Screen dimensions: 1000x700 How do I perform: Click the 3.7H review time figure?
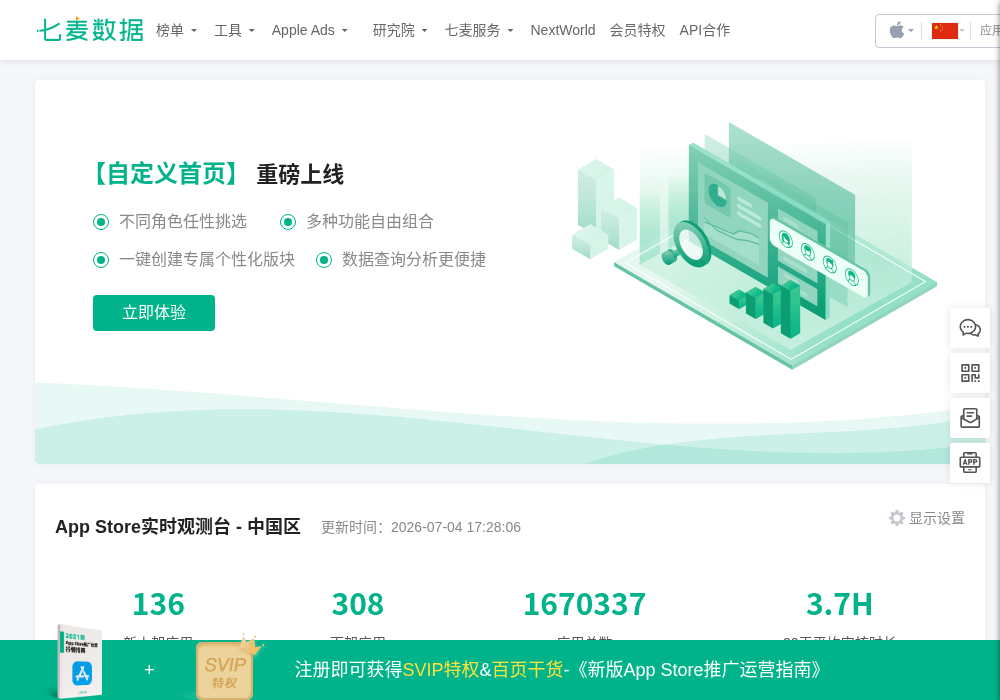(x=839, y=604)
